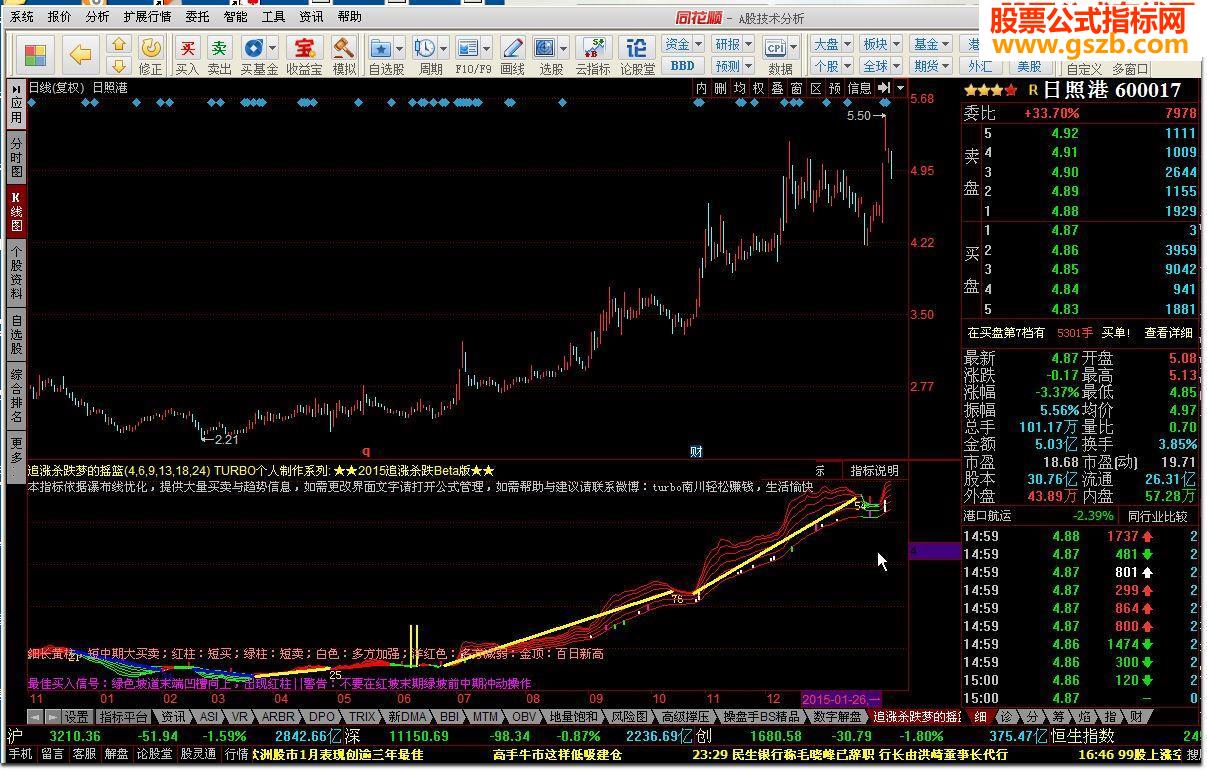Viewport: 1207px width, 770px height.
Task: Click the chart jump-to-end arrow icon
Action: [x=884, y=88]
